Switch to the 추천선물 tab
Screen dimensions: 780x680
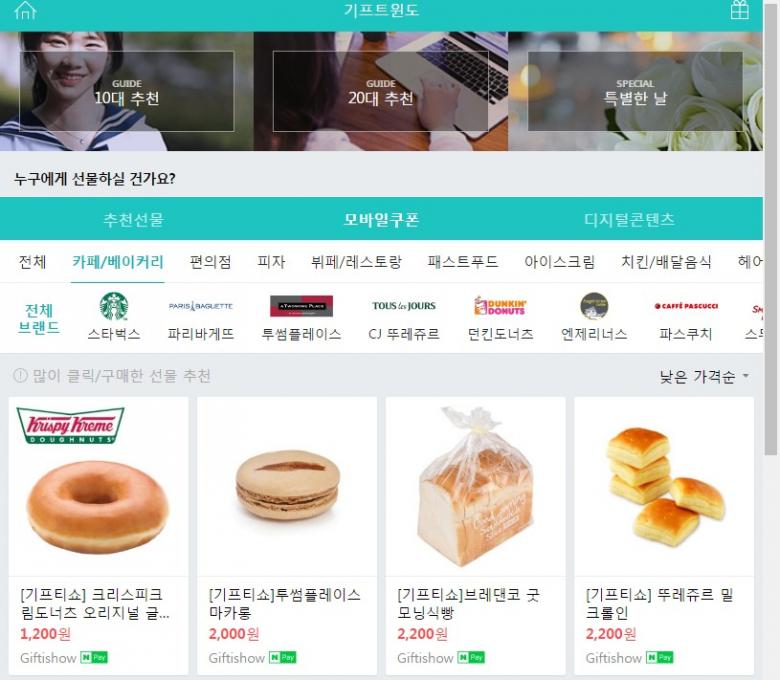coord(133,219)
